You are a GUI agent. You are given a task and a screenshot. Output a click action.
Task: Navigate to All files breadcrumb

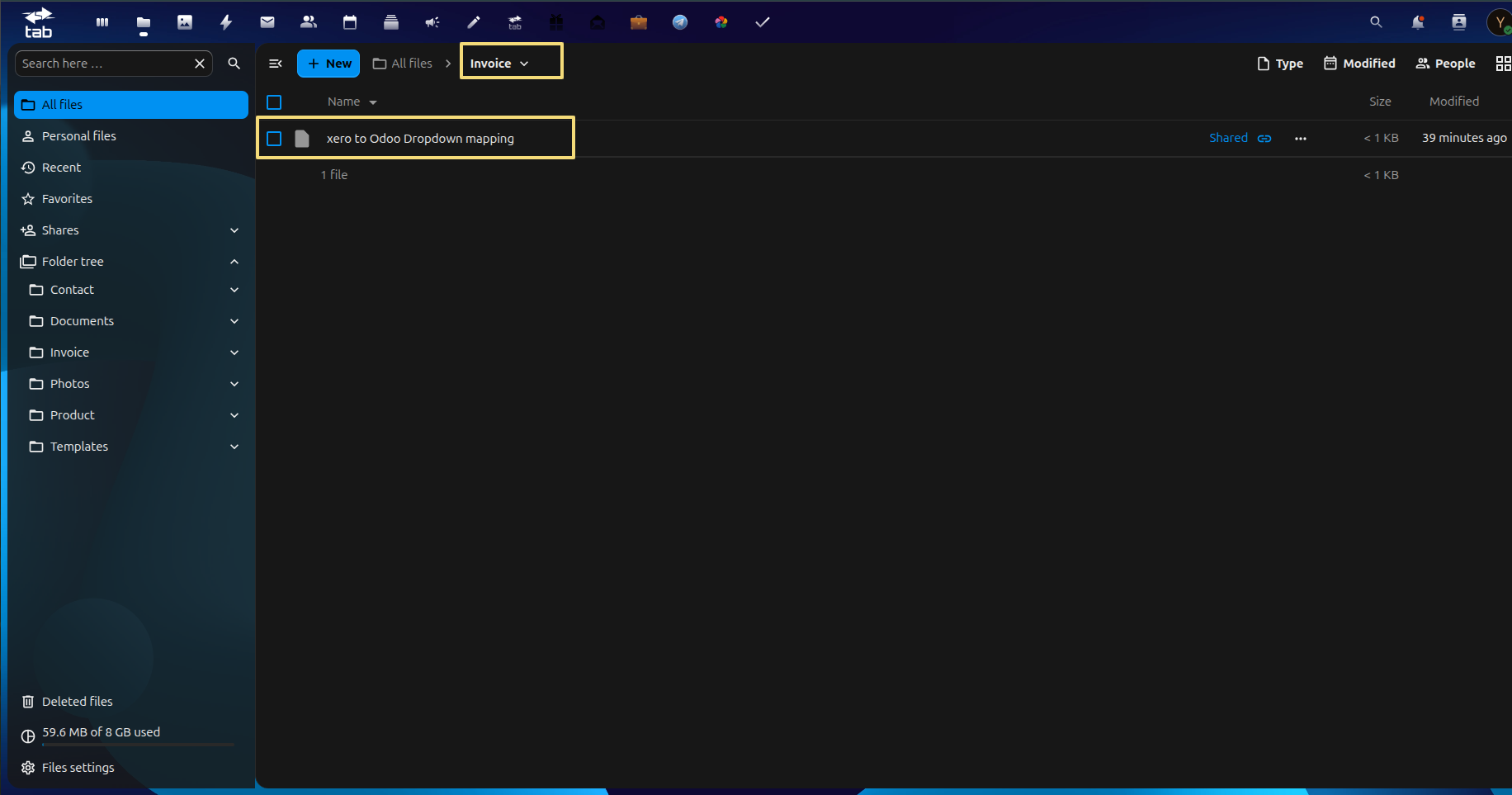pos(403,64)
